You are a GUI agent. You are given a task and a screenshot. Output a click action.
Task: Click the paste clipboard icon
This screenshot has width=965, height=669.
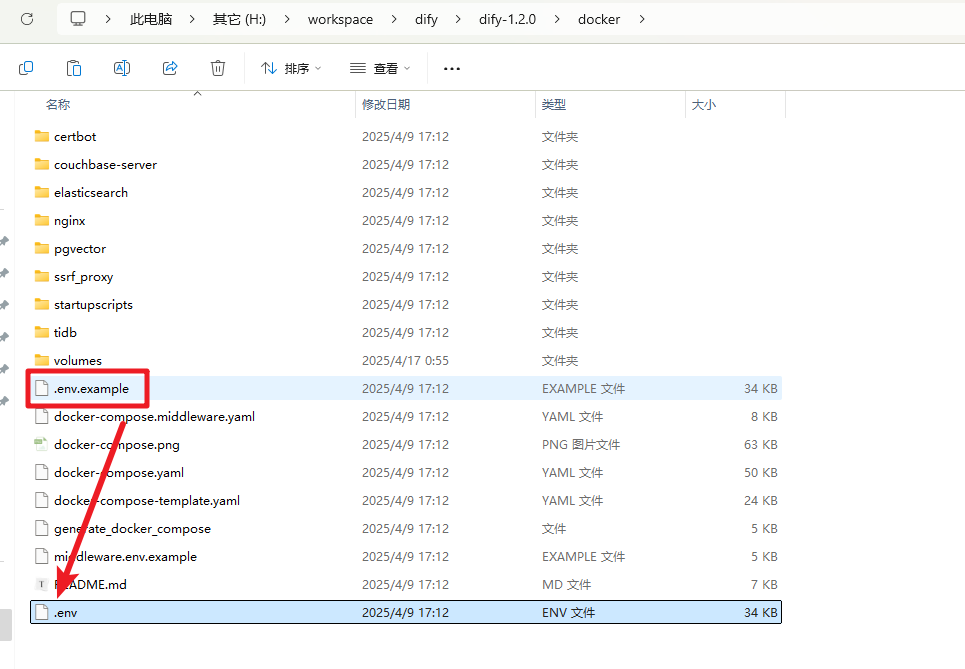point(74,68)
